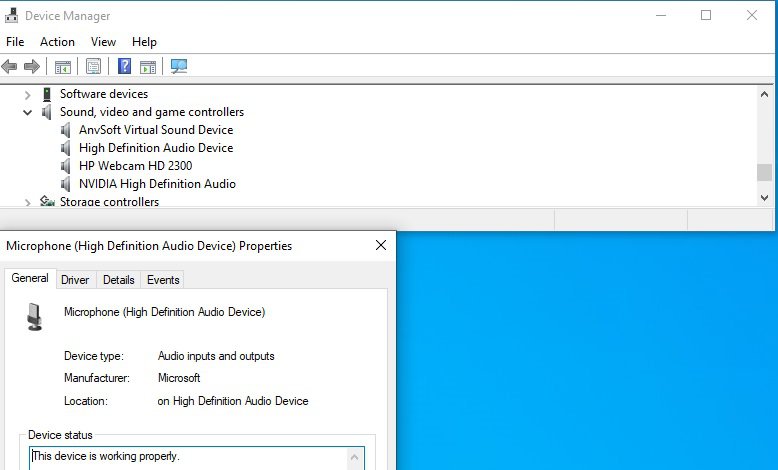Click the Forward arrow toolbar icon
Image resolution: width=778 pixels, height=470 pixels.
[x=32, y=67]
